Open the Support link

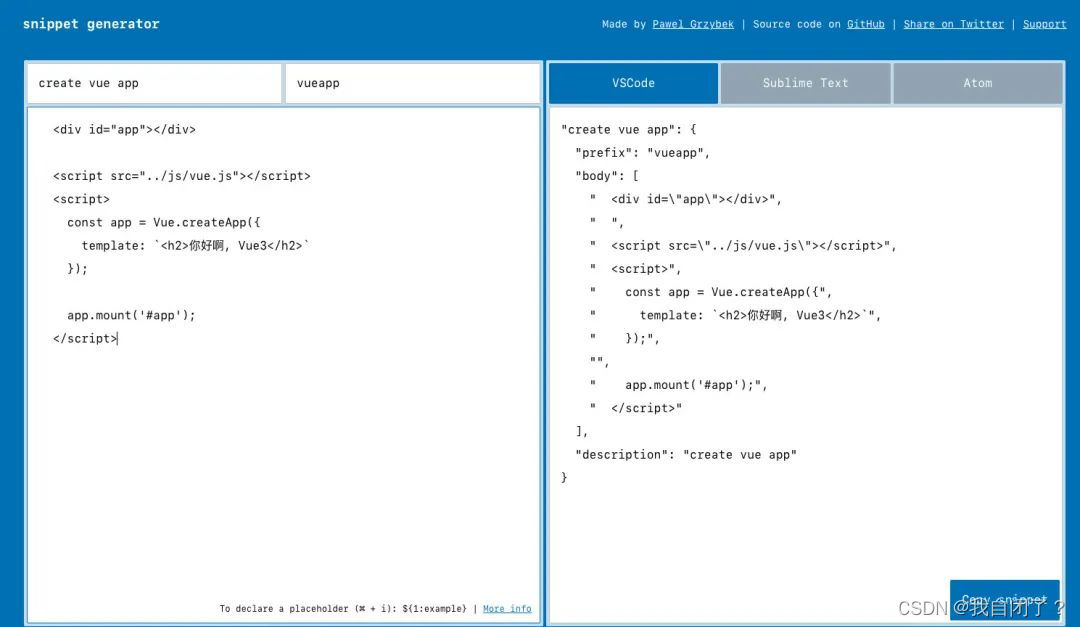1044,24
